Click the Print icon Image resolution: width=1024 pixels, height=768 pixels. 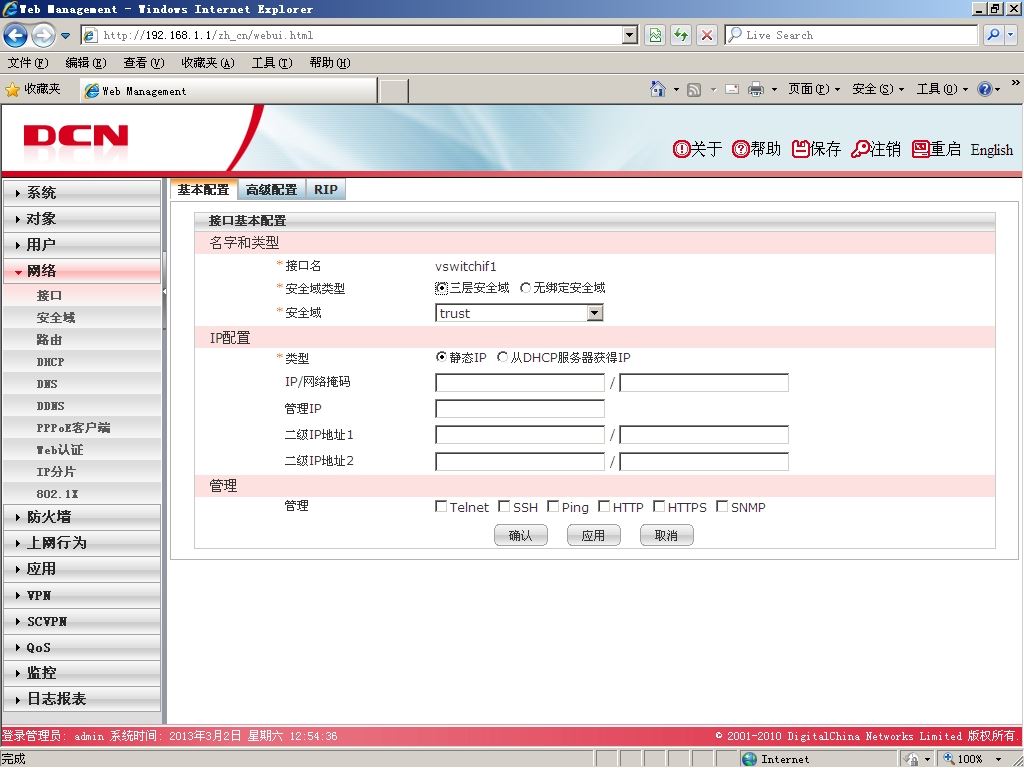[756, 89]
